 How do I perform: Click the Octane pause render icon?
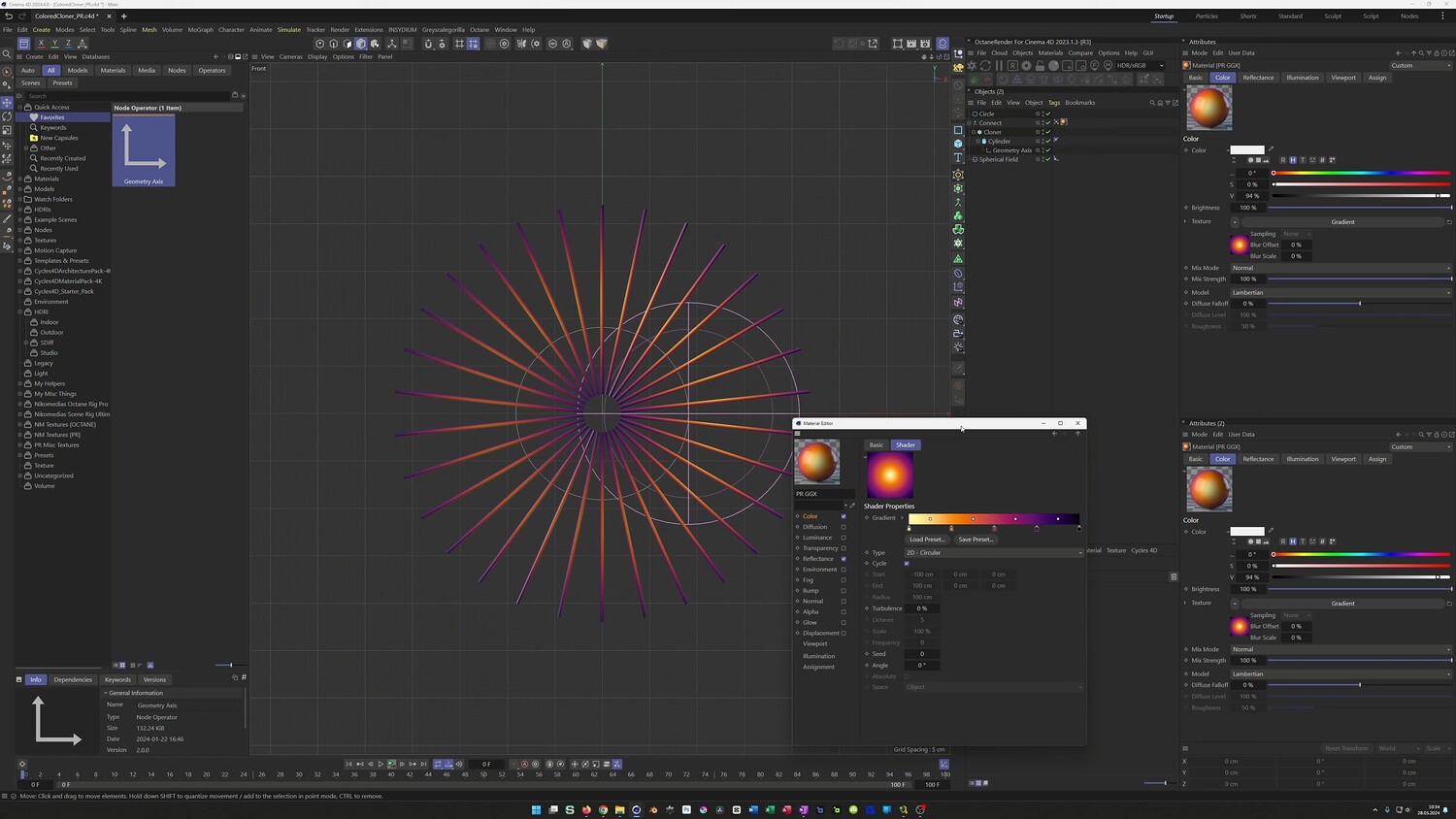(999, 66)
